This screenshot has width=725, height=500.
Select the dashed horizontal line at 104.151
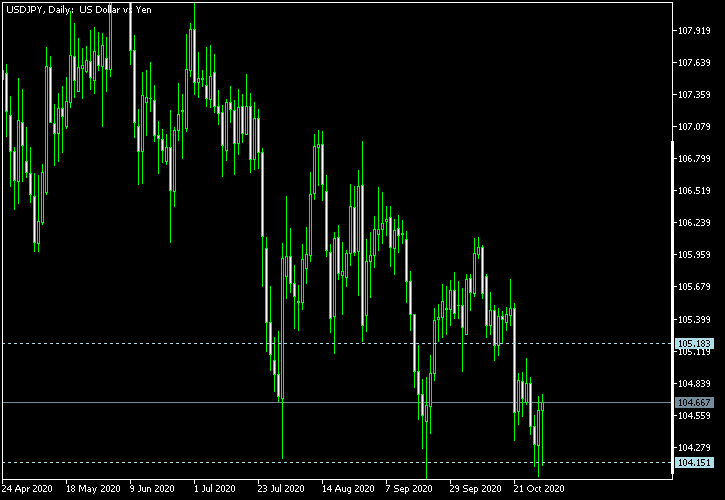tap(338, 463)
